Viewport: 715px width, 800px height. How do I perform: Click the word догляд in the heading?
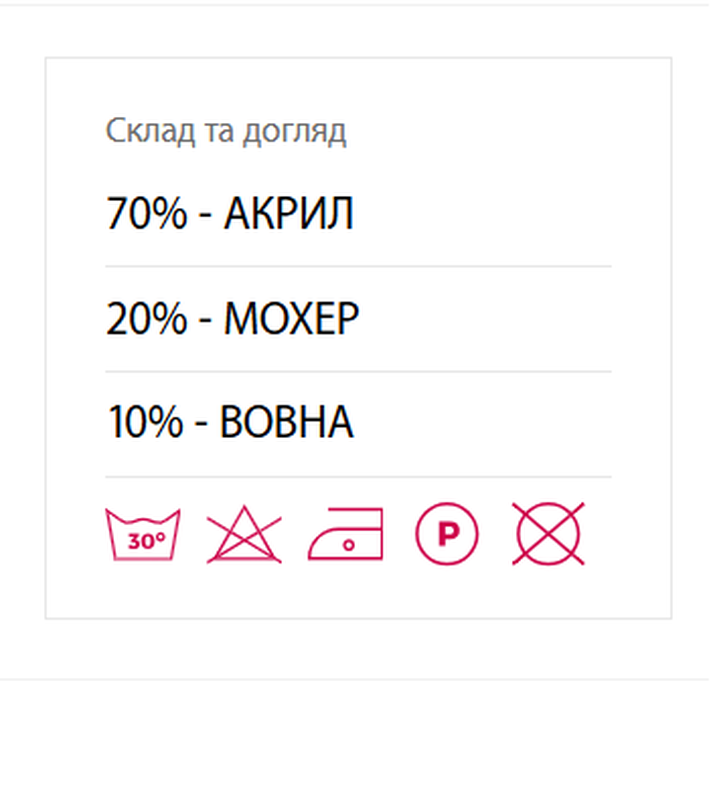point(294,132)
